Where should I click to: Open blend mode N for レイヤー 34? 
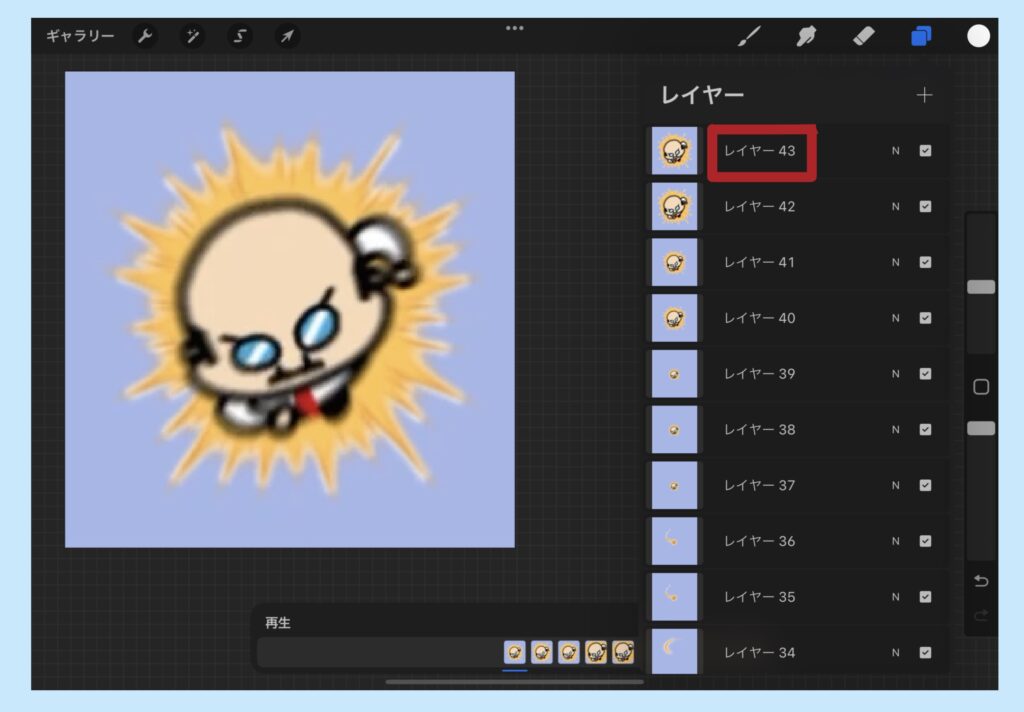click(x=895, y=653)
